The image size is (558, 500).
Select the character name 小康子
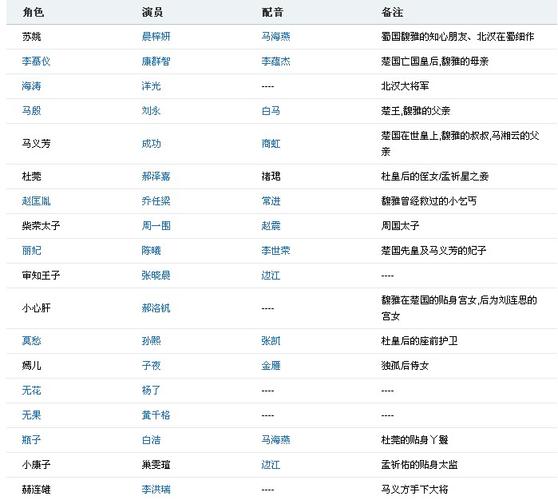[x=36, y=464]
